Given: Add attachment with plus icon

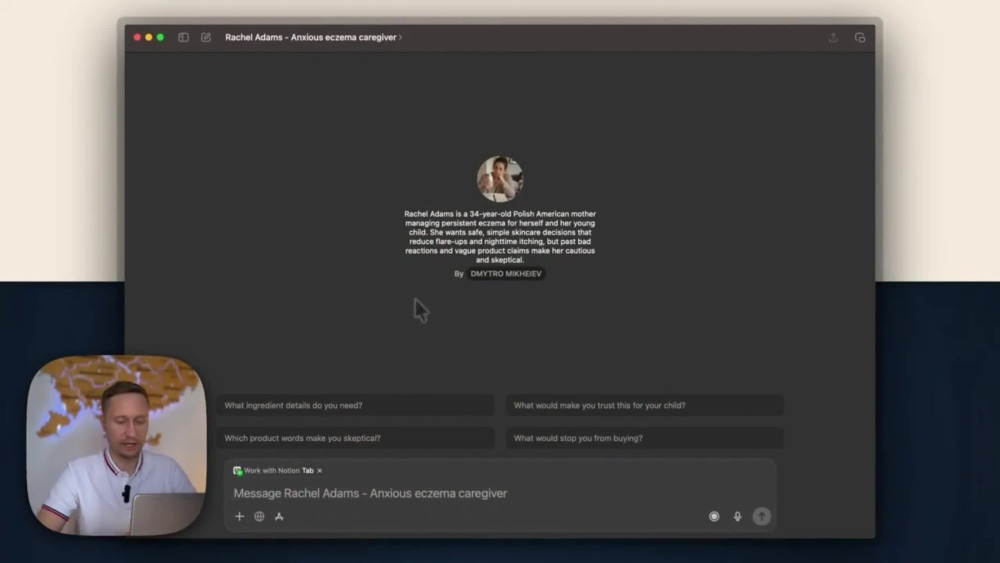Looking at the screenshot, I should click(x=240, y=516).
